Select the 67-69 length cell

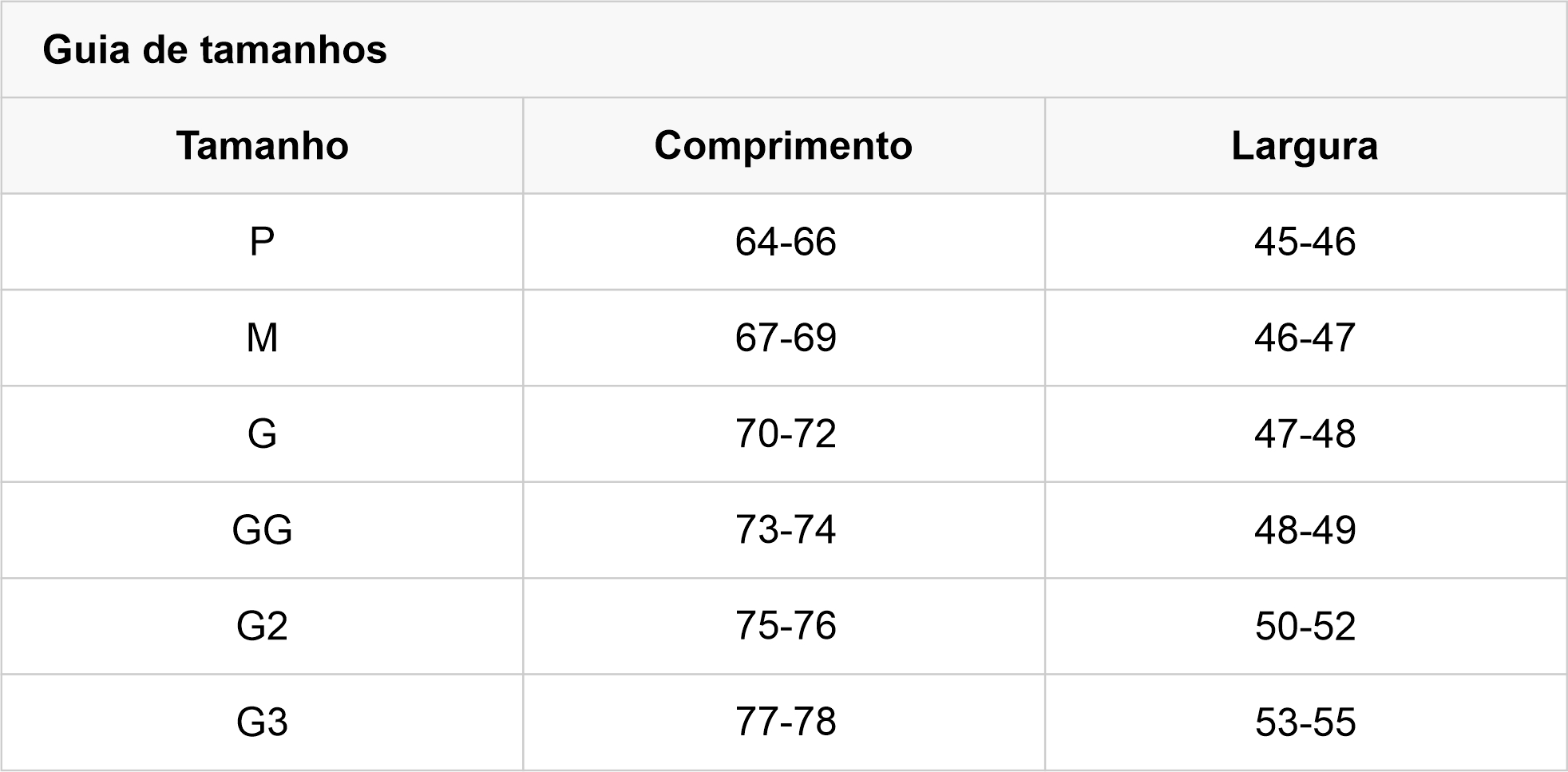784,338
